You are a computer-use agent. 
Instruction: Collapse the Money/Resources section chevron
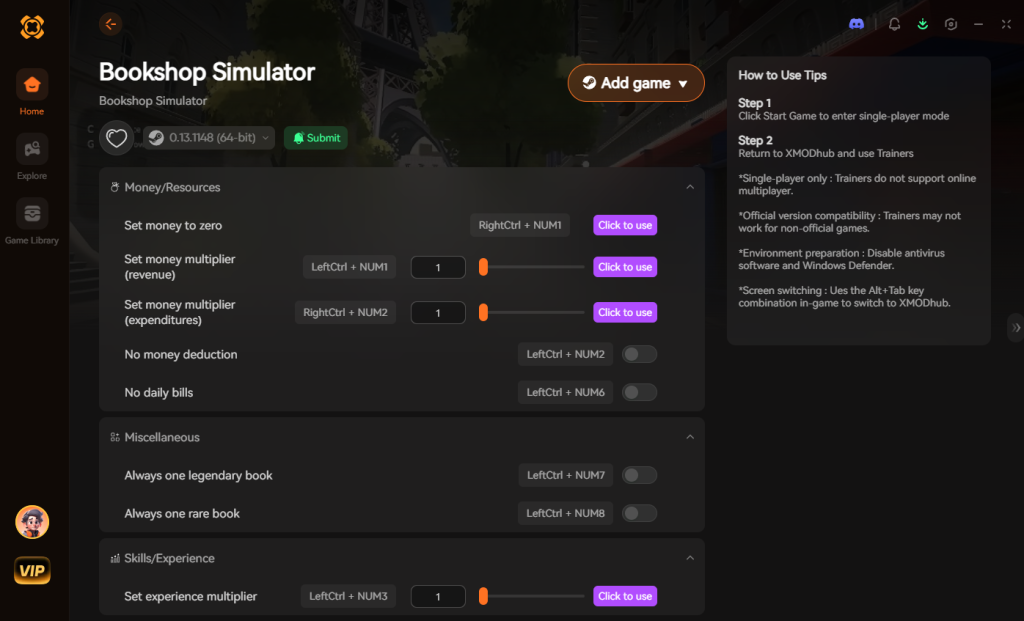pyautogui.click(x=690, y=187)
